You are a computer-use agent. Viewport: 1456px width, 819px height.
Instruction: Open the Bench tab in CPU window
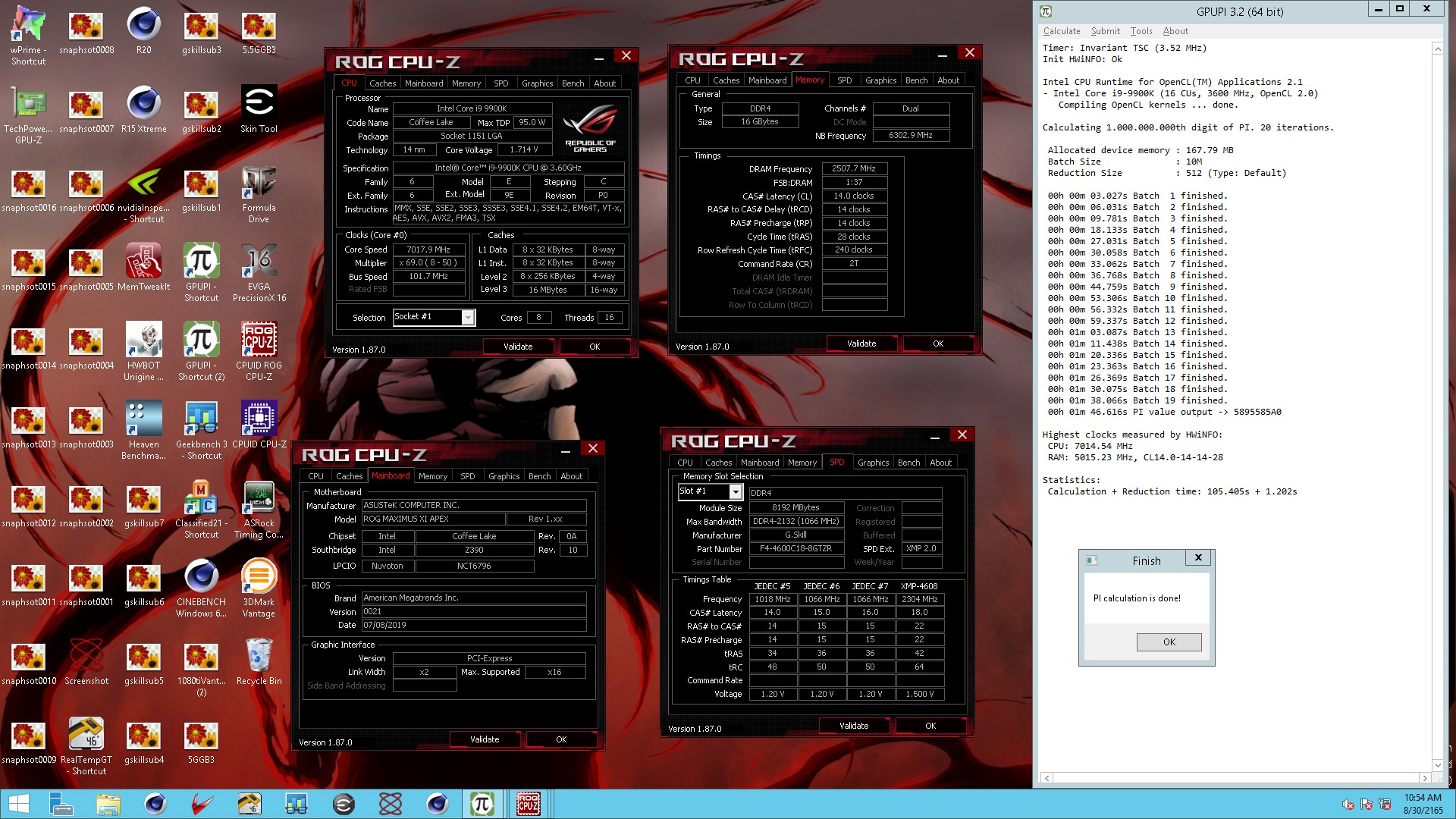pos(573,83)
